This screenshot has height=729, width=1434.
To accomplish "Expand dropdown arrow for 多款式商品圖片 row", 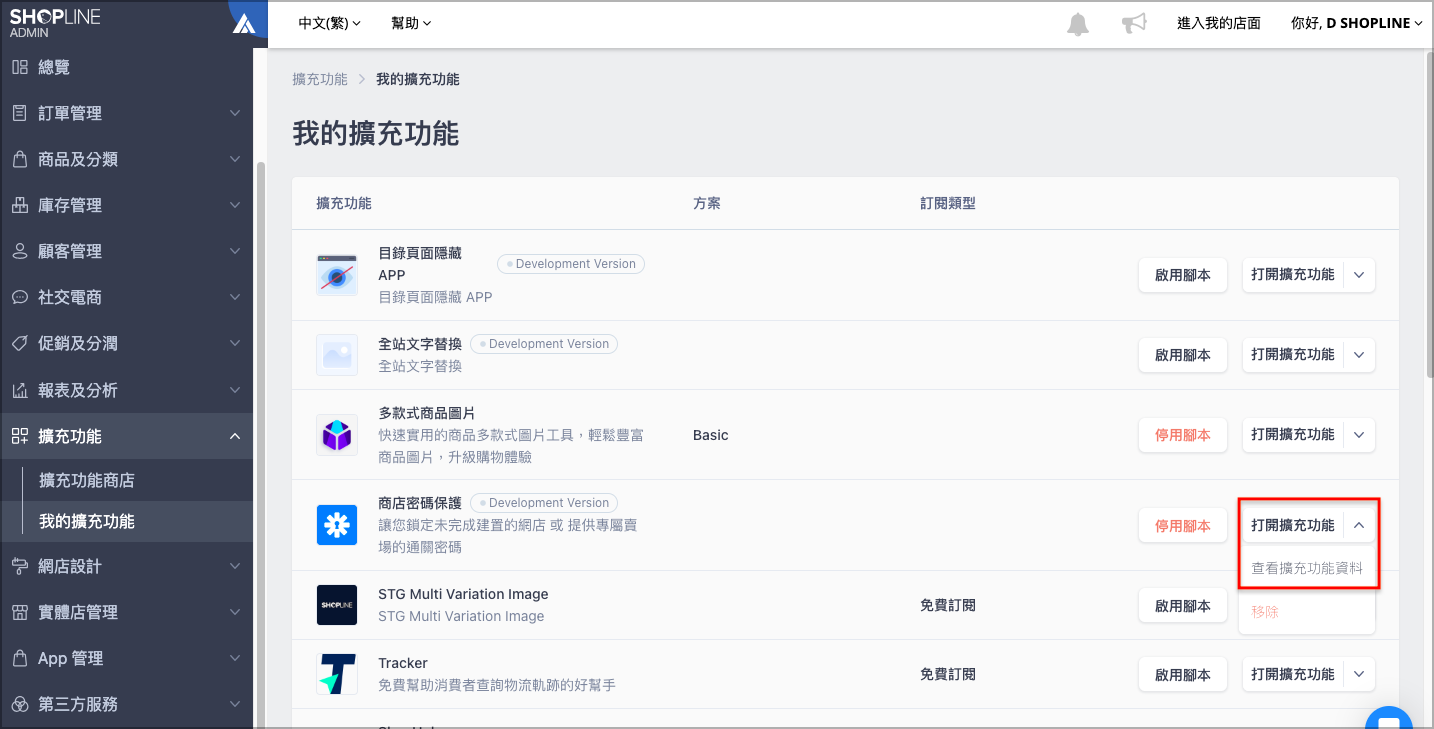I will pos(1359,435).
